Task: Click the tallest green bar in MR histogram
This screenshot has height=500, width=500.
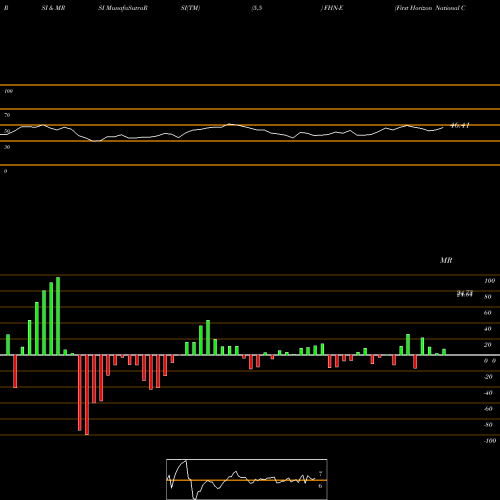Action: coord(58,316)
